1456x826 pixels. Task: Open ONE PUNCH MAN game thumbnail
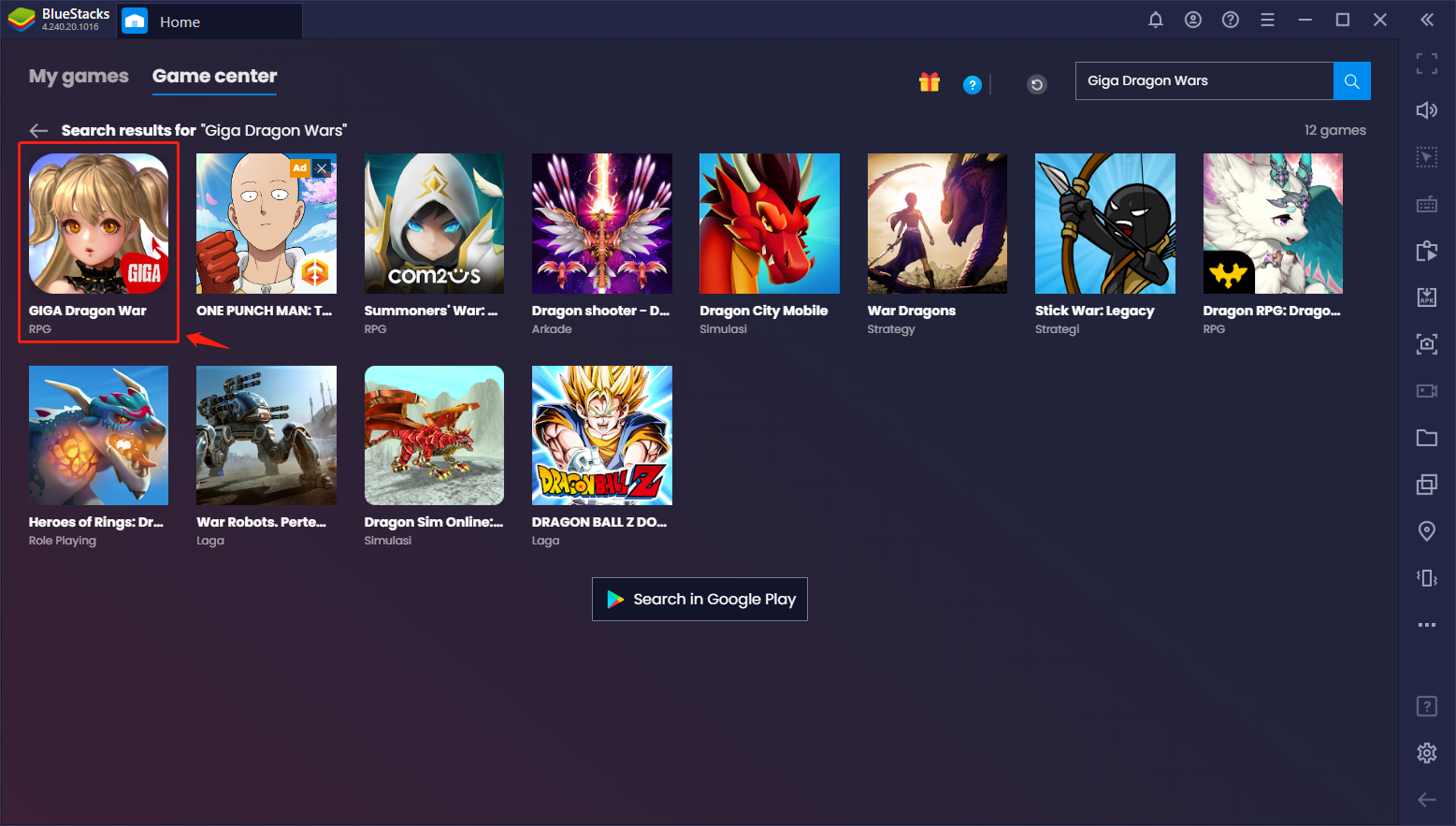tap(267, 224)
